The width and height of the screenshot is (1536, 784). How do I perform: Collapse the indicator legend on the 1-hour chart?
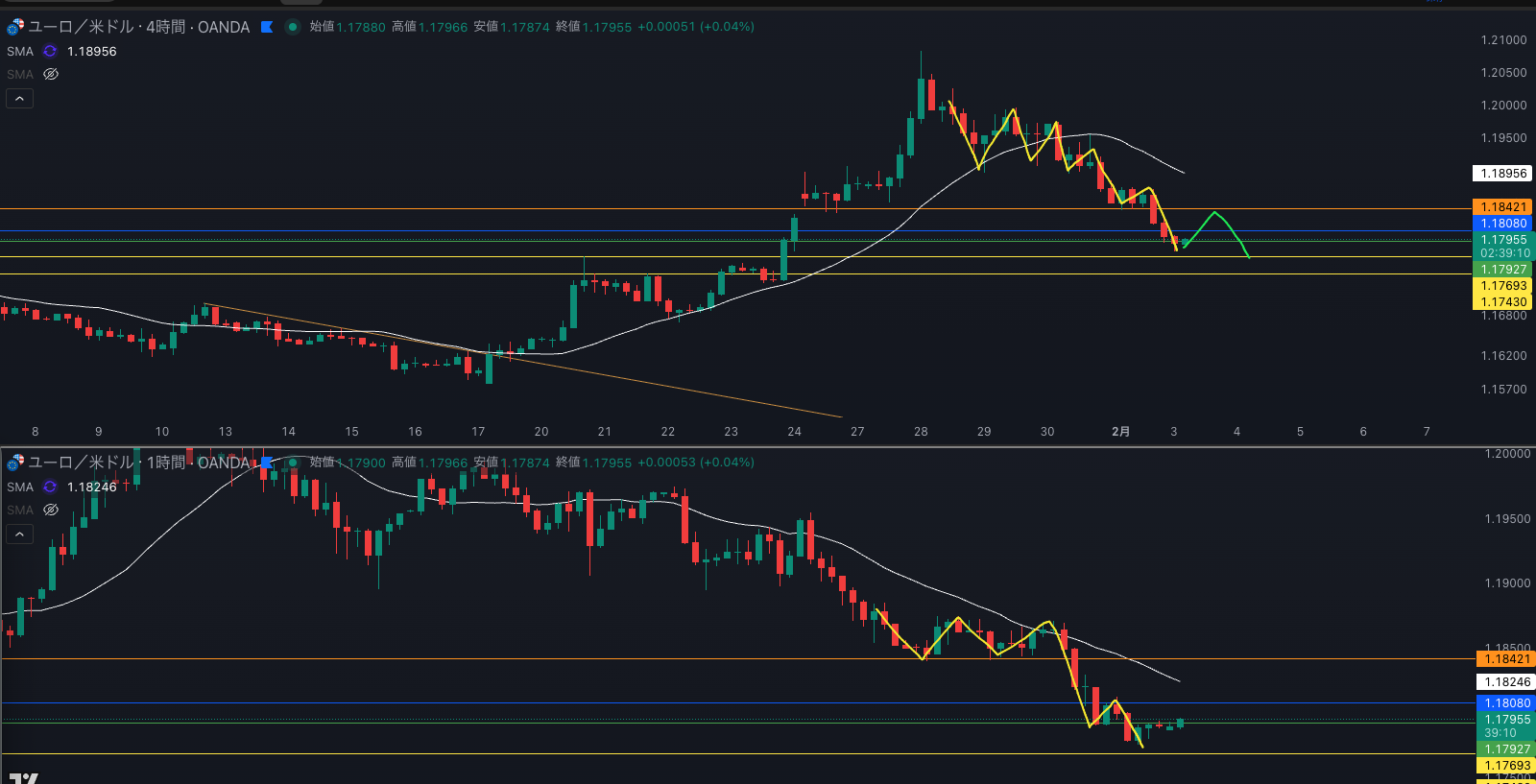[19, 535]
